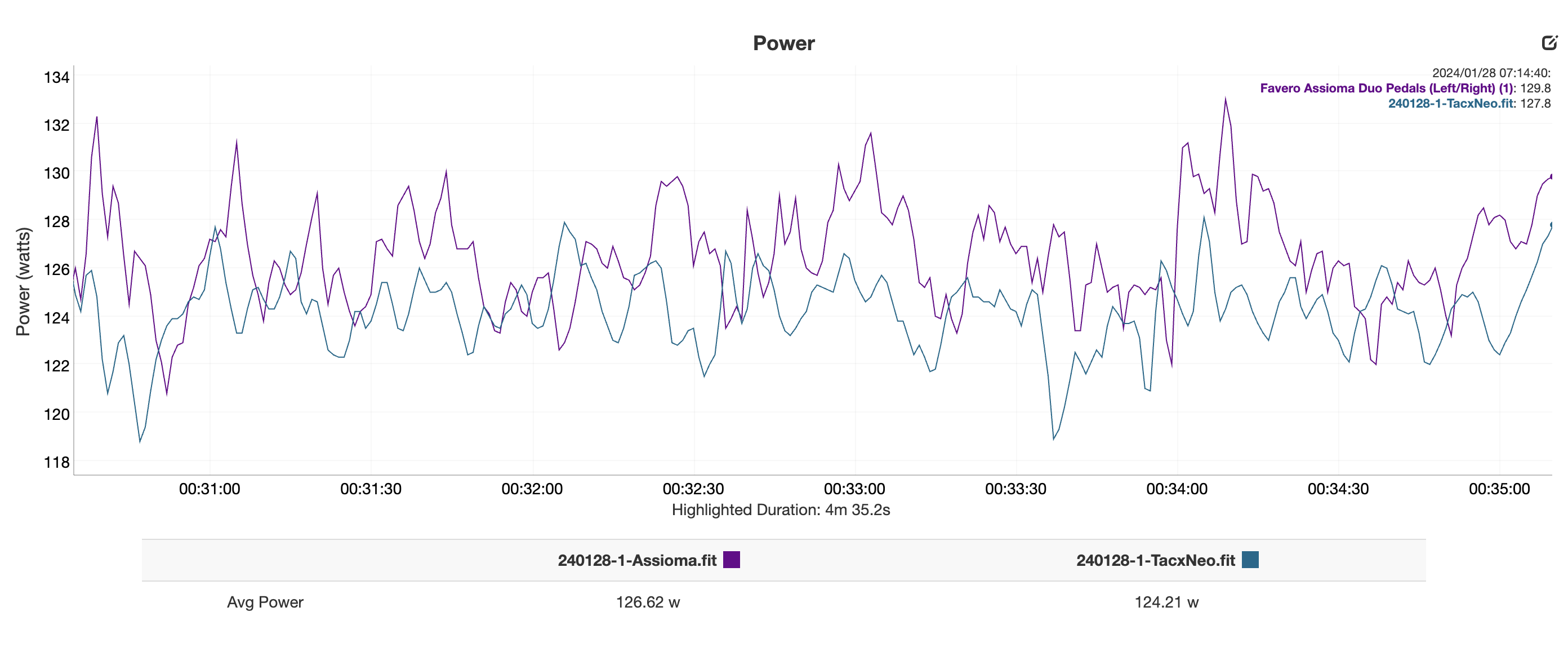The image size is (1568, 647).
Task: Click the edit chart icon next to Power title
Action: (1549, 42)
